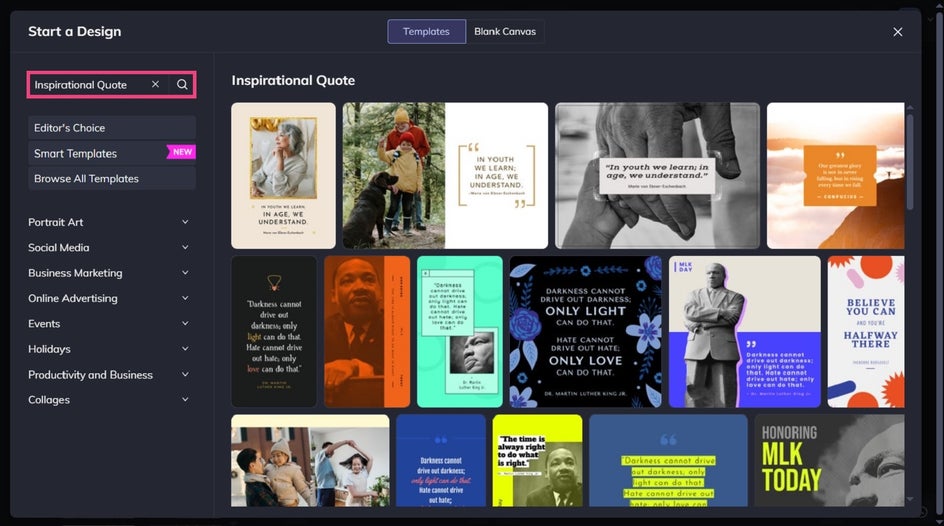The image size is (944, 526).
Task: Expand Productivity and Business chevron
Action: [185, 374]
